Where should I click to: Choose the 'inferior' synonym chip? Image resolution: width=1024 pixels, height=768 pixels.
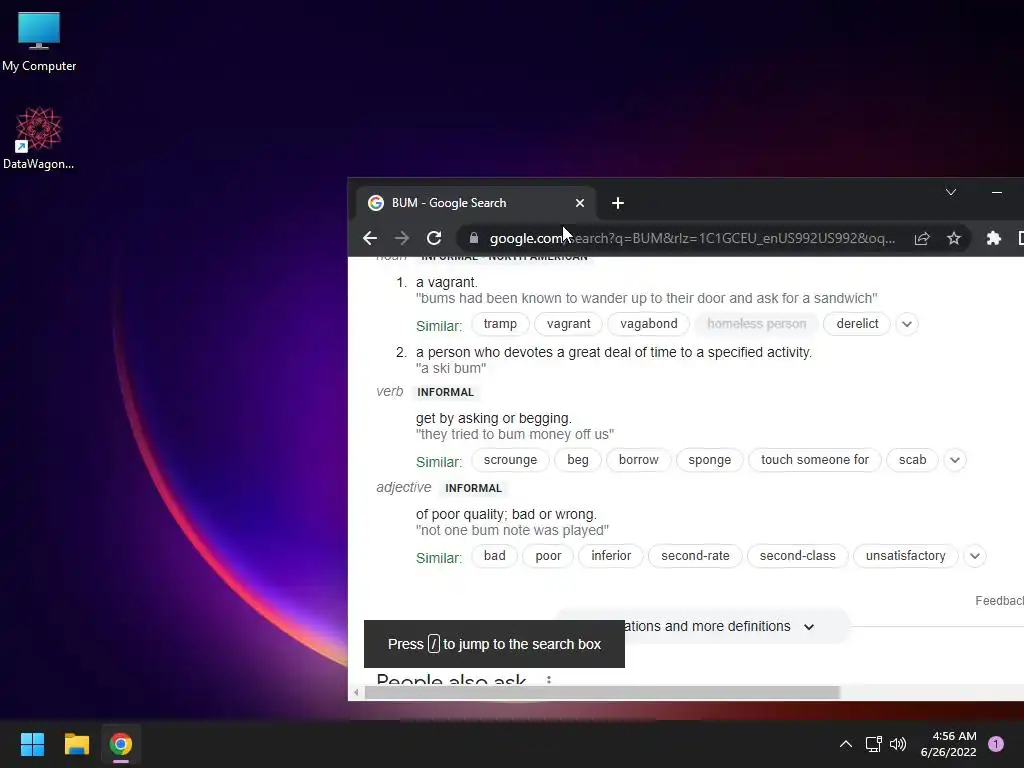(611, 556)
